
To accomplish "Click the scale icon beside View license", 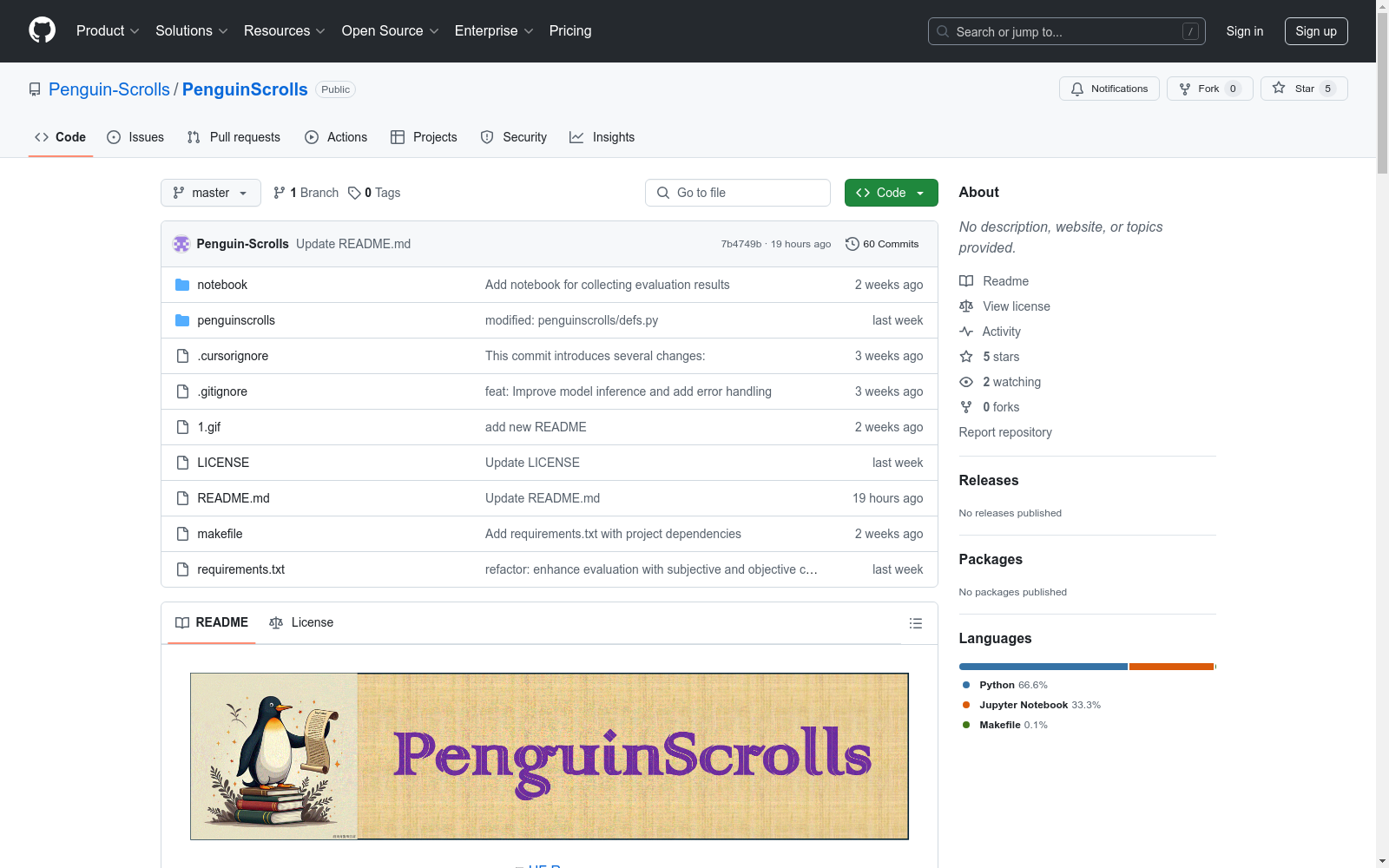I will point(966,306).
